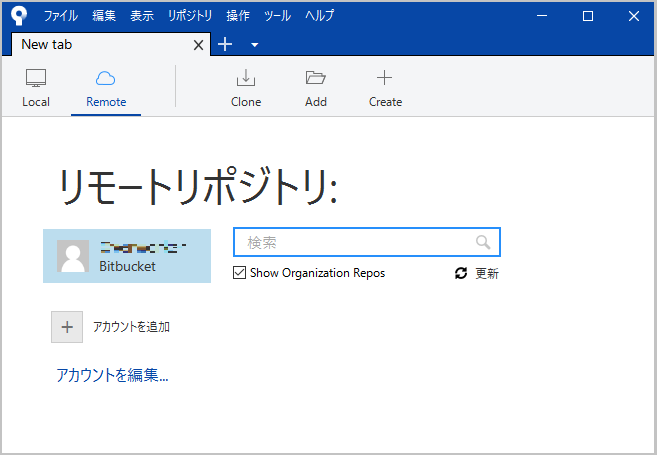Open the リポジトリ menu
Screen dimensions: 657x455
(x=190, y=16)
